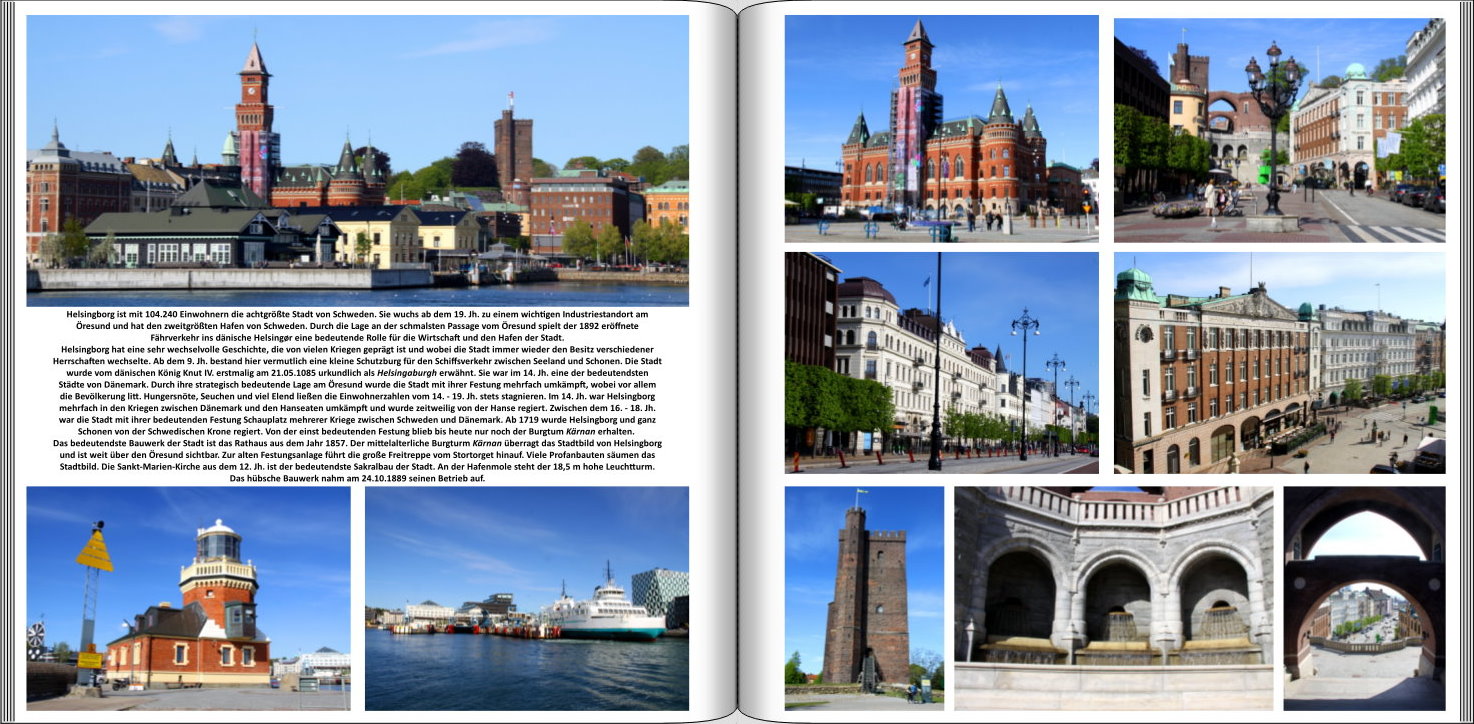Select the brick archway city view photo
1474x724 pixels.
coord(1364,598)
